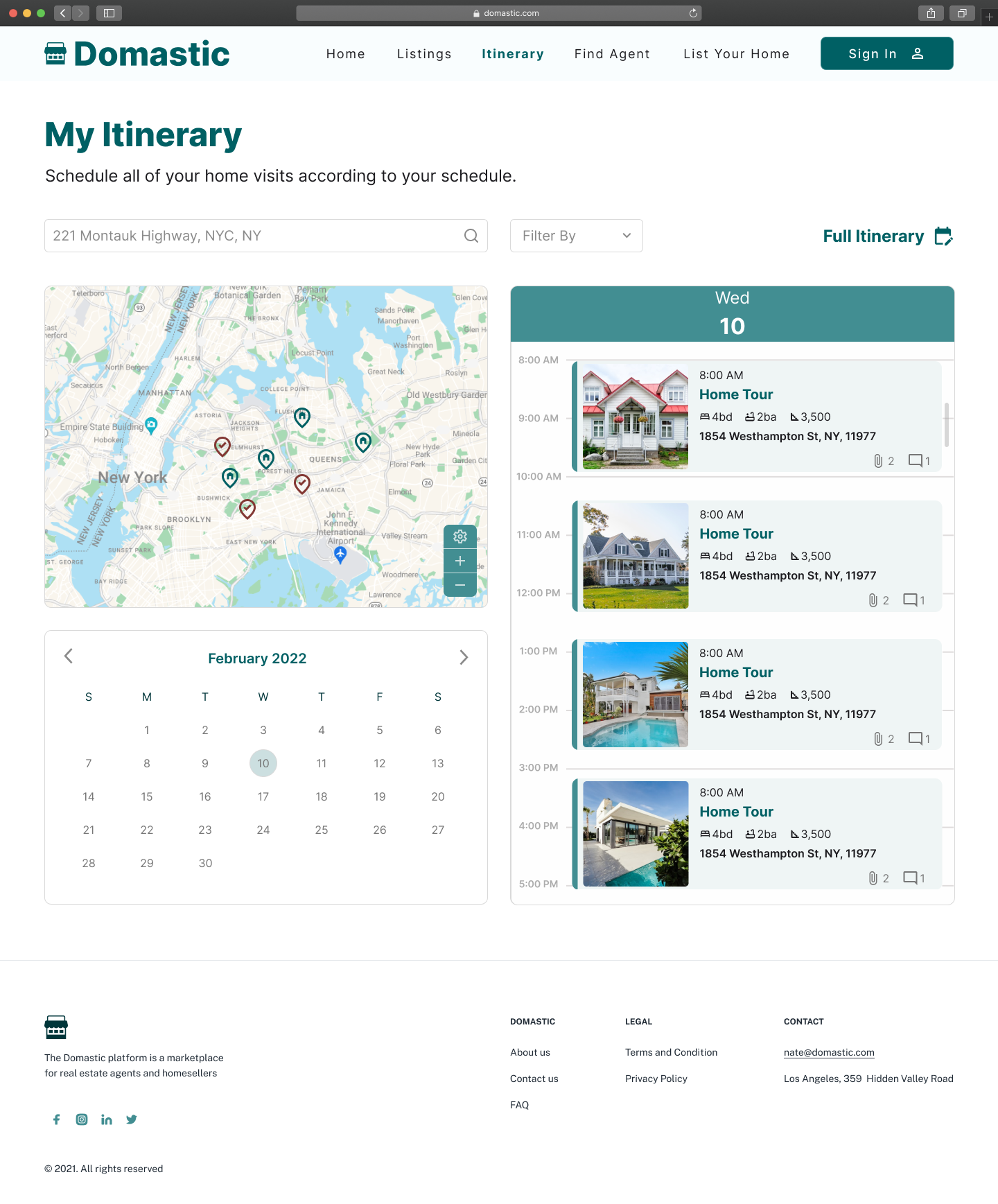Click browser forward button
The width and height of the screenshot is (998, 1204).
pos(81,13)
